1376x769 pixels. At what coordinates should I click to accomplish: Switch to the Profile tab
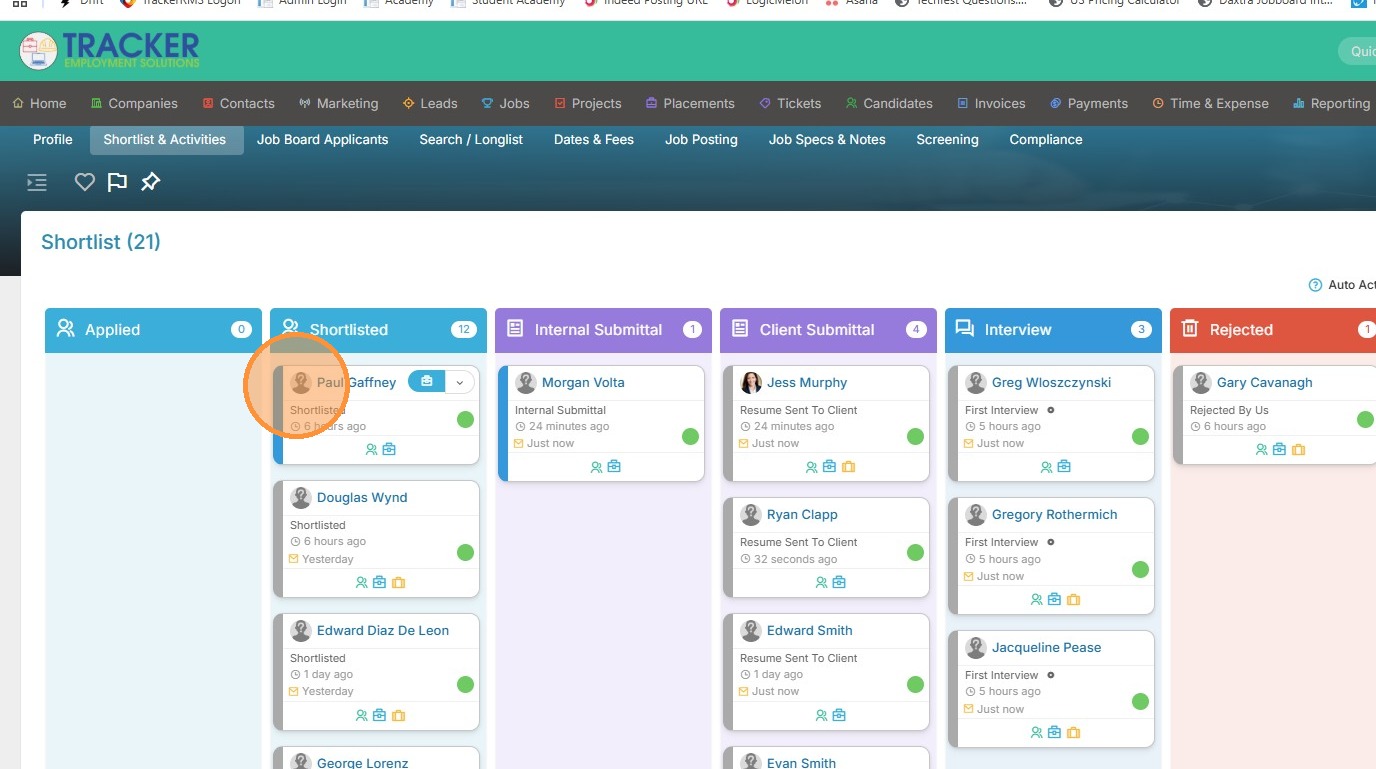click(53, 140)
